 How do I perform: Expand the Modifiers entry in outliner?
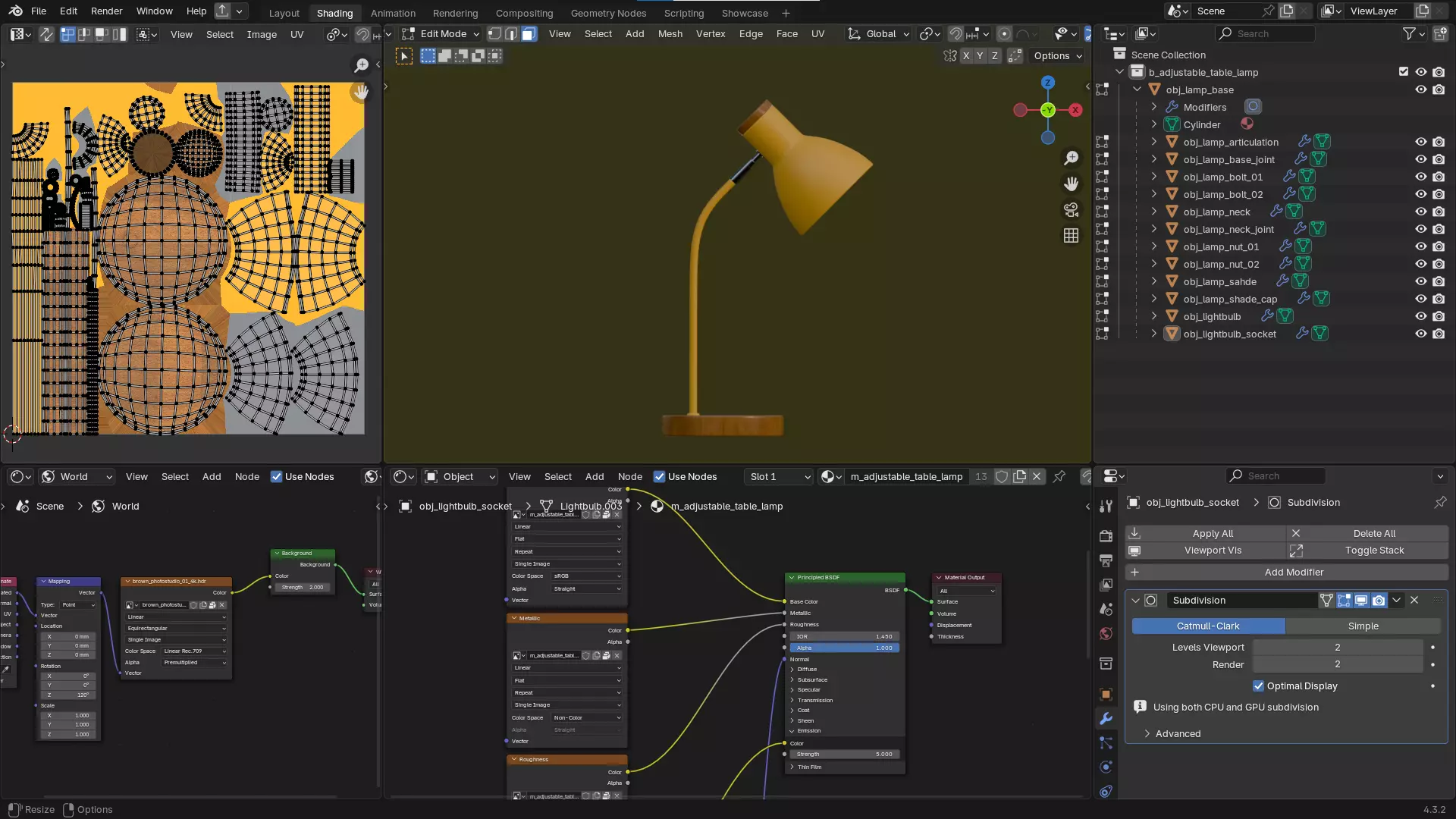[1154, 107]
